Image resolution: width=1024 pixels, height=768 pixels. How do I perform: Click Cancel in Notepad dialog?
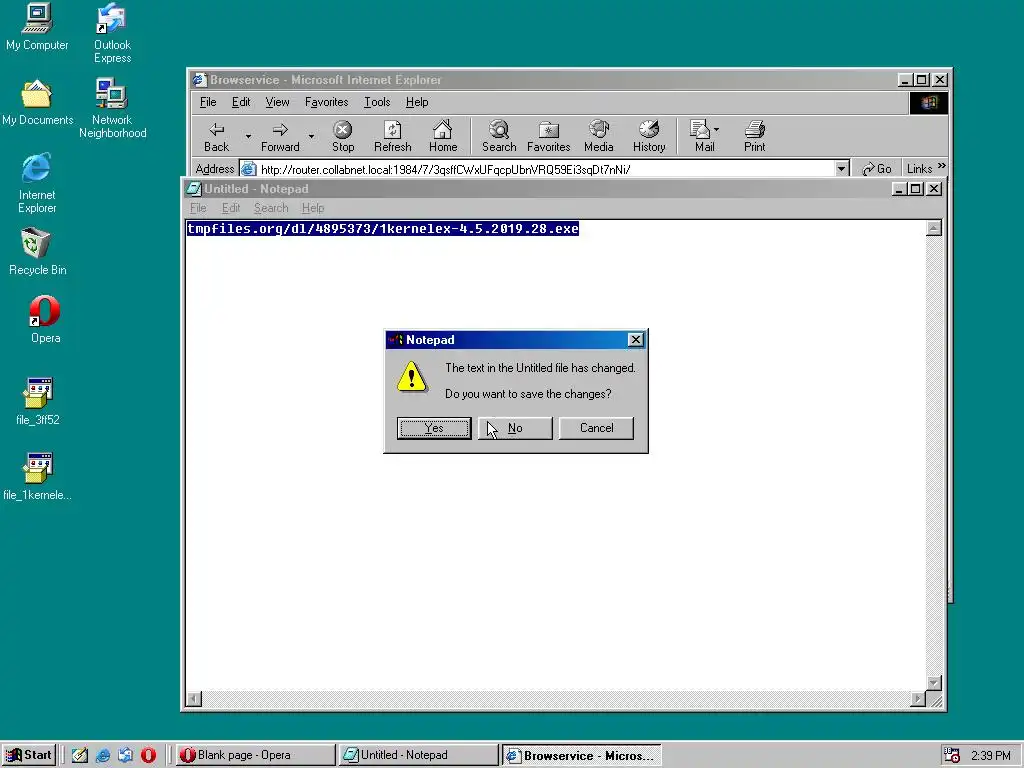pos(596,428)
